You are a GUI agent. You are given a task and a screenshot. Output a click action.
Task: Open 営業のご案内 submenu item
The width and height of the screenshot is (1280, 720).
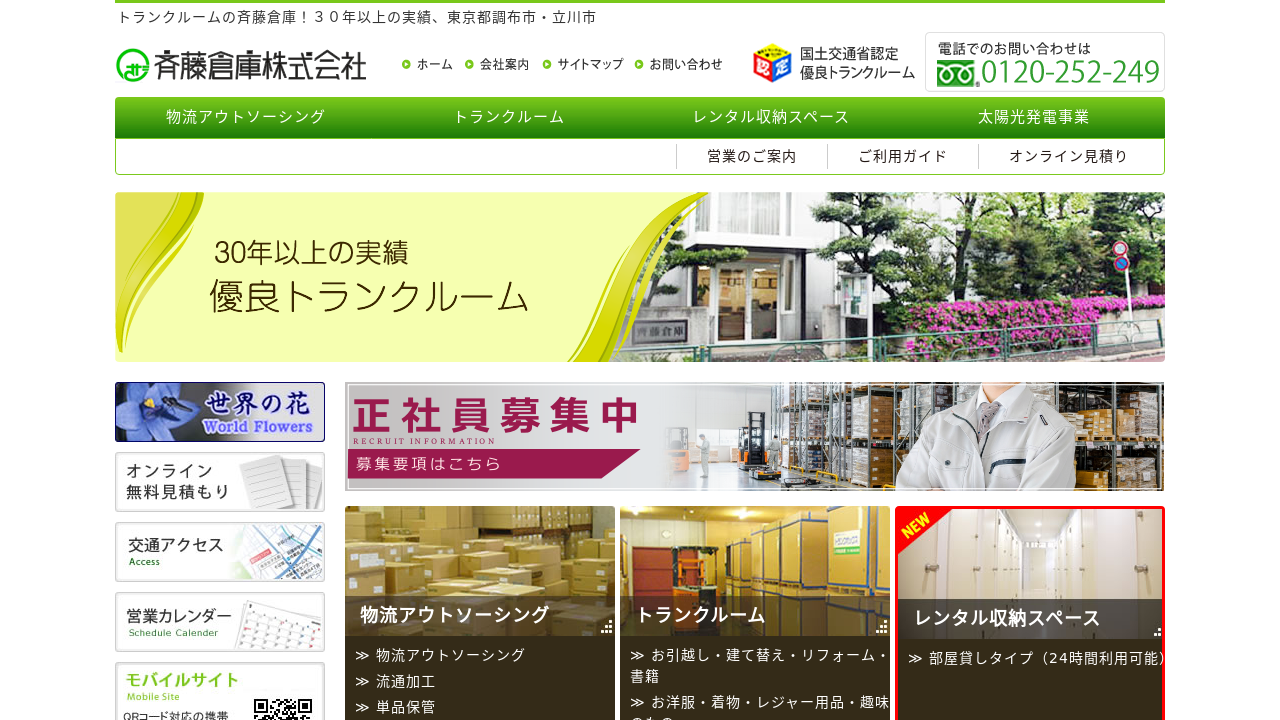point(752,156)
